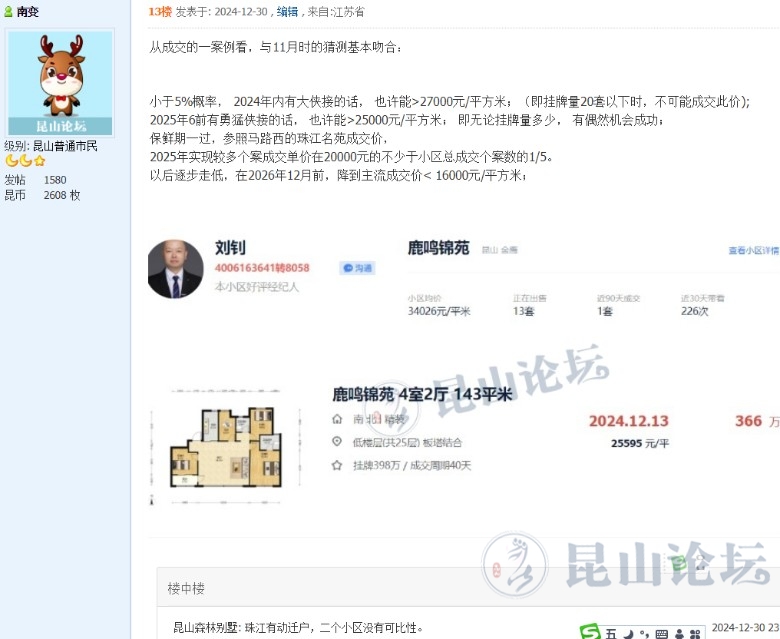780x639 pixels.
Task: Open the IME toolbox grid icon
Action: click(x=696, y=633)
